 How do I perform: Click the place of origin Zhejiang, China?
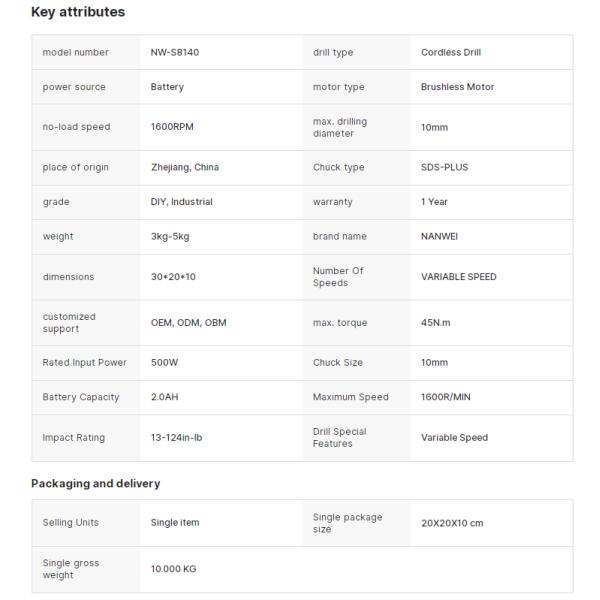(x=185, y=167)
